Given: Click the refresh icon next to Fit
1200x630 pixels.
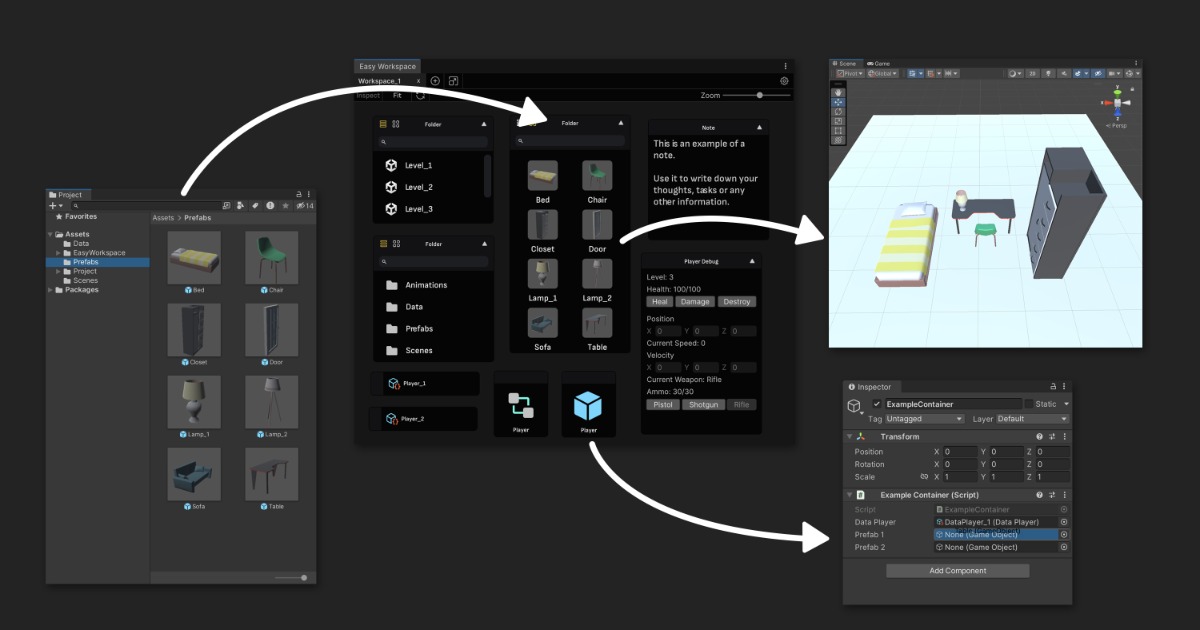Looking at the screenshot, I should [x=421, y=95].
